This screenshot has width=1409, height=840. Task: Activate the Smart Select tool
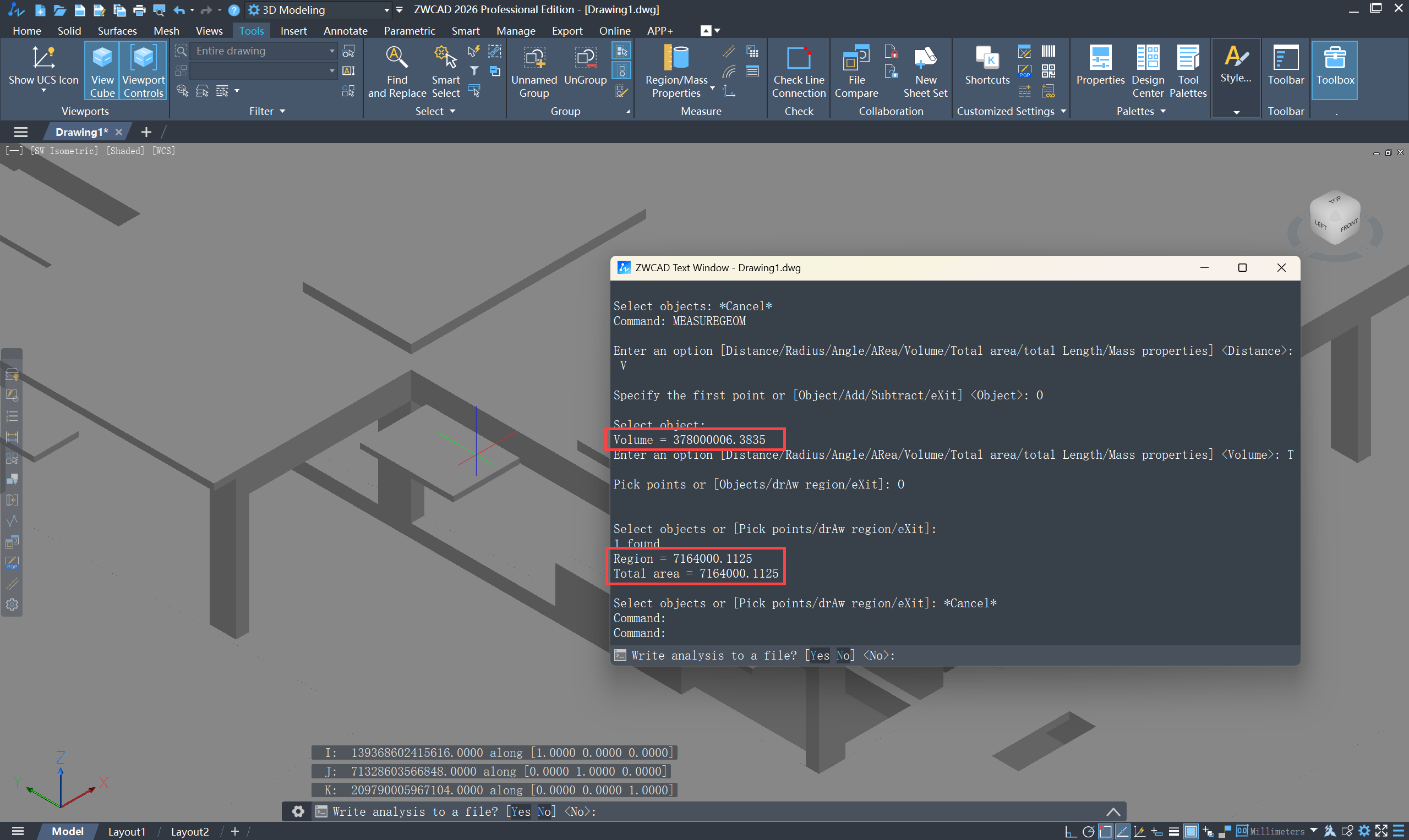point(446,72)
